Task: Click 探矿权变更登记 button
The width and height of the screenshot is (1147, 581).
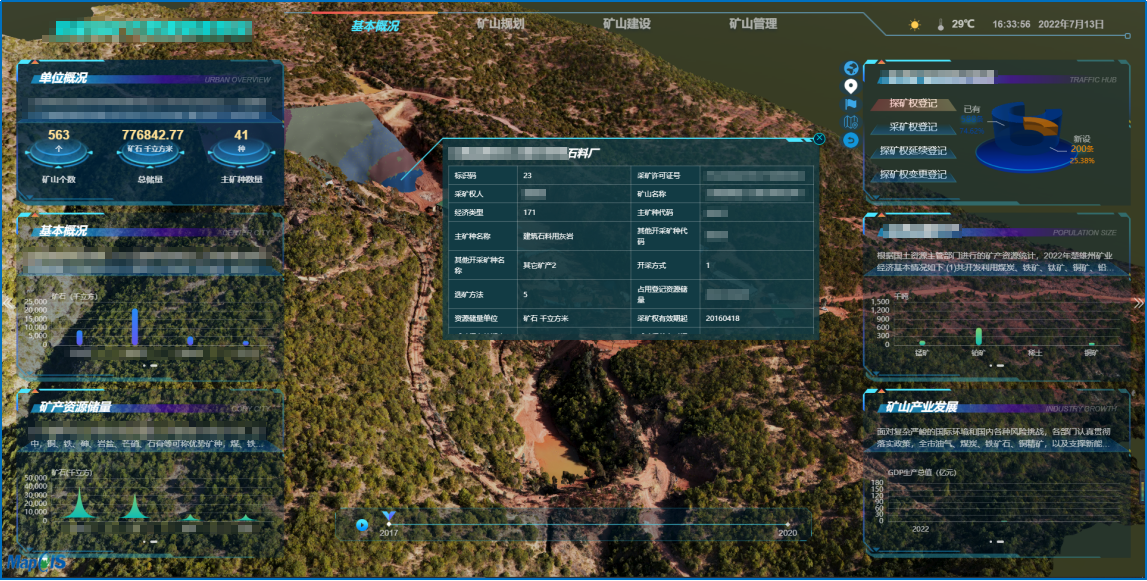Action: (x=913, y=174)
